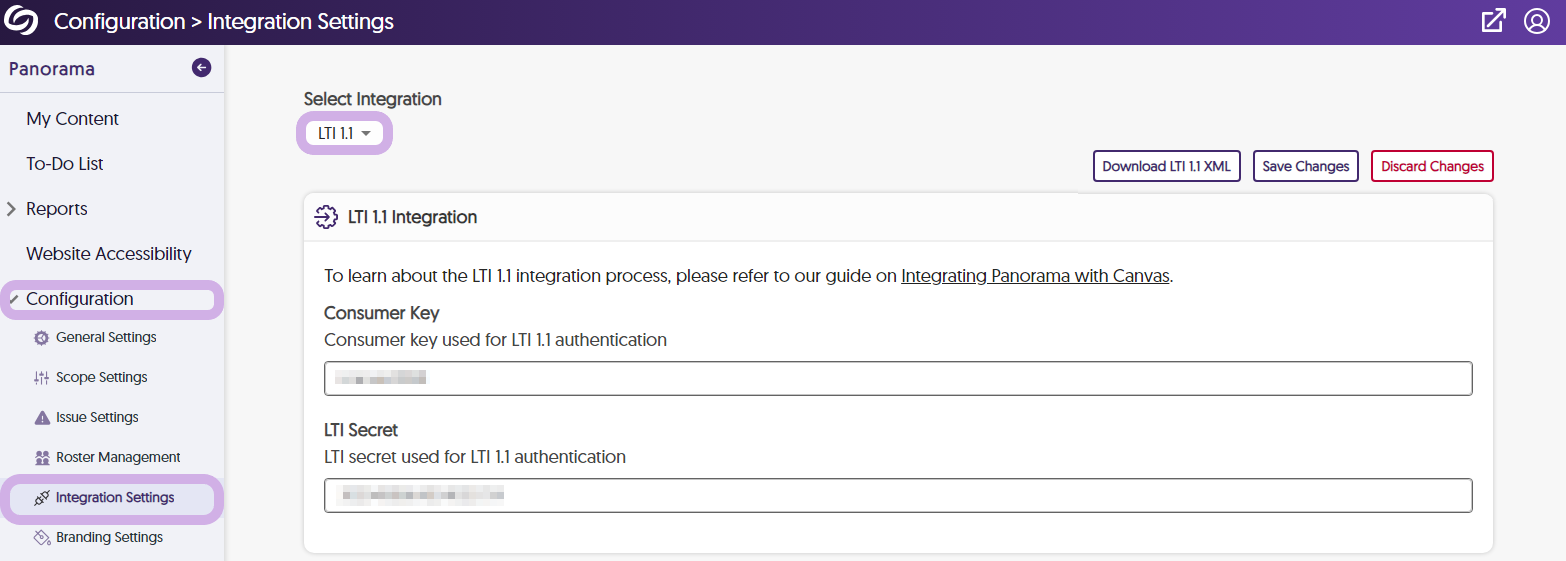Open the LTI 1.1 integration dropdown
1566x561 pixels.
pos(345,133)
